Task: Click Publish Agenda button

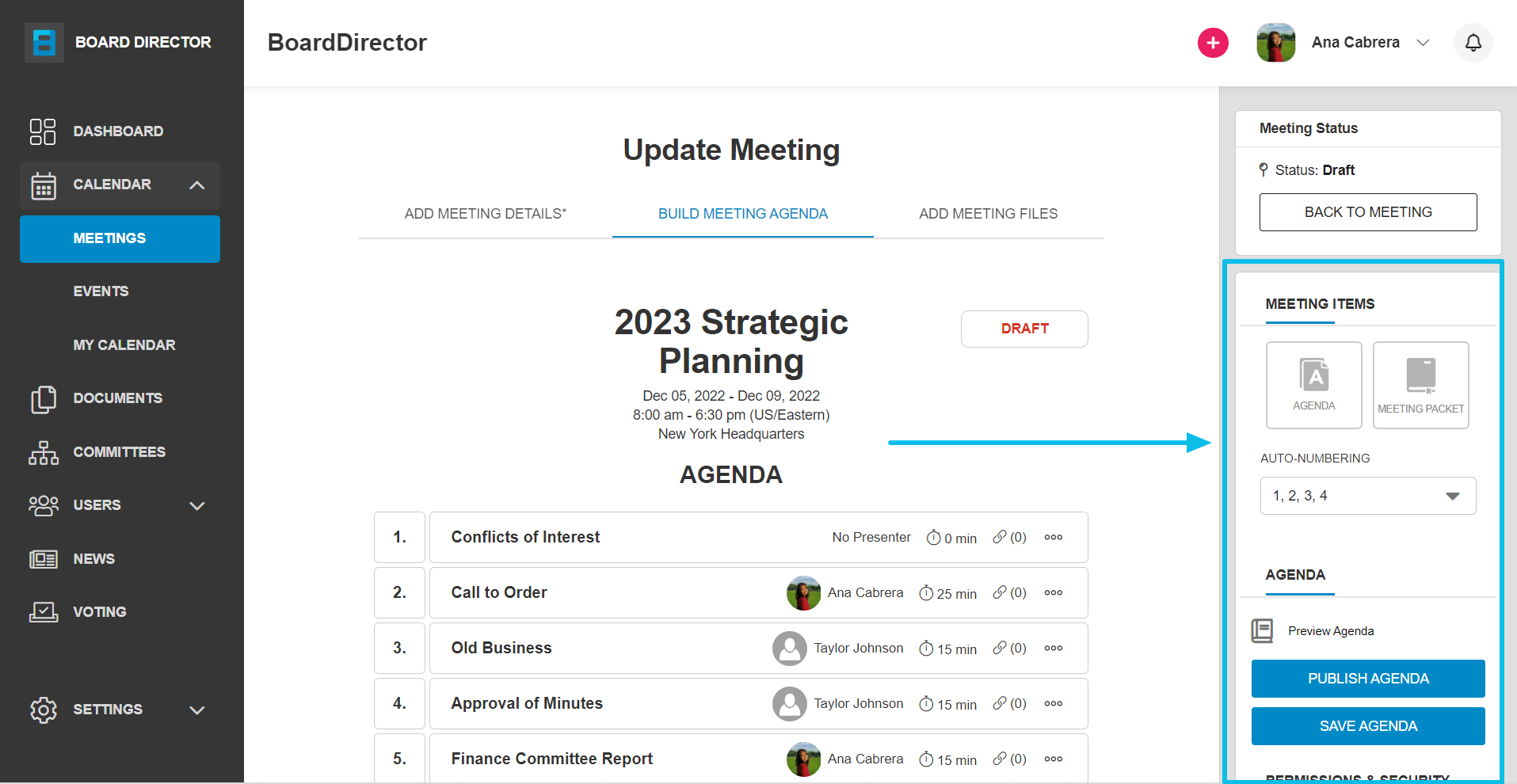Action: [x=1368, y=679]
